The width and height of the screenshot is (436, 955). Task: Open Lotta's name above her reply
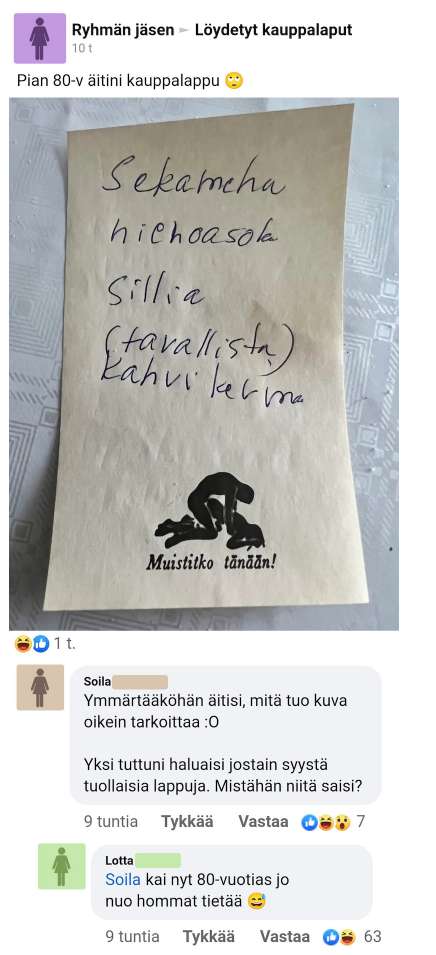[x=119, y=861]
